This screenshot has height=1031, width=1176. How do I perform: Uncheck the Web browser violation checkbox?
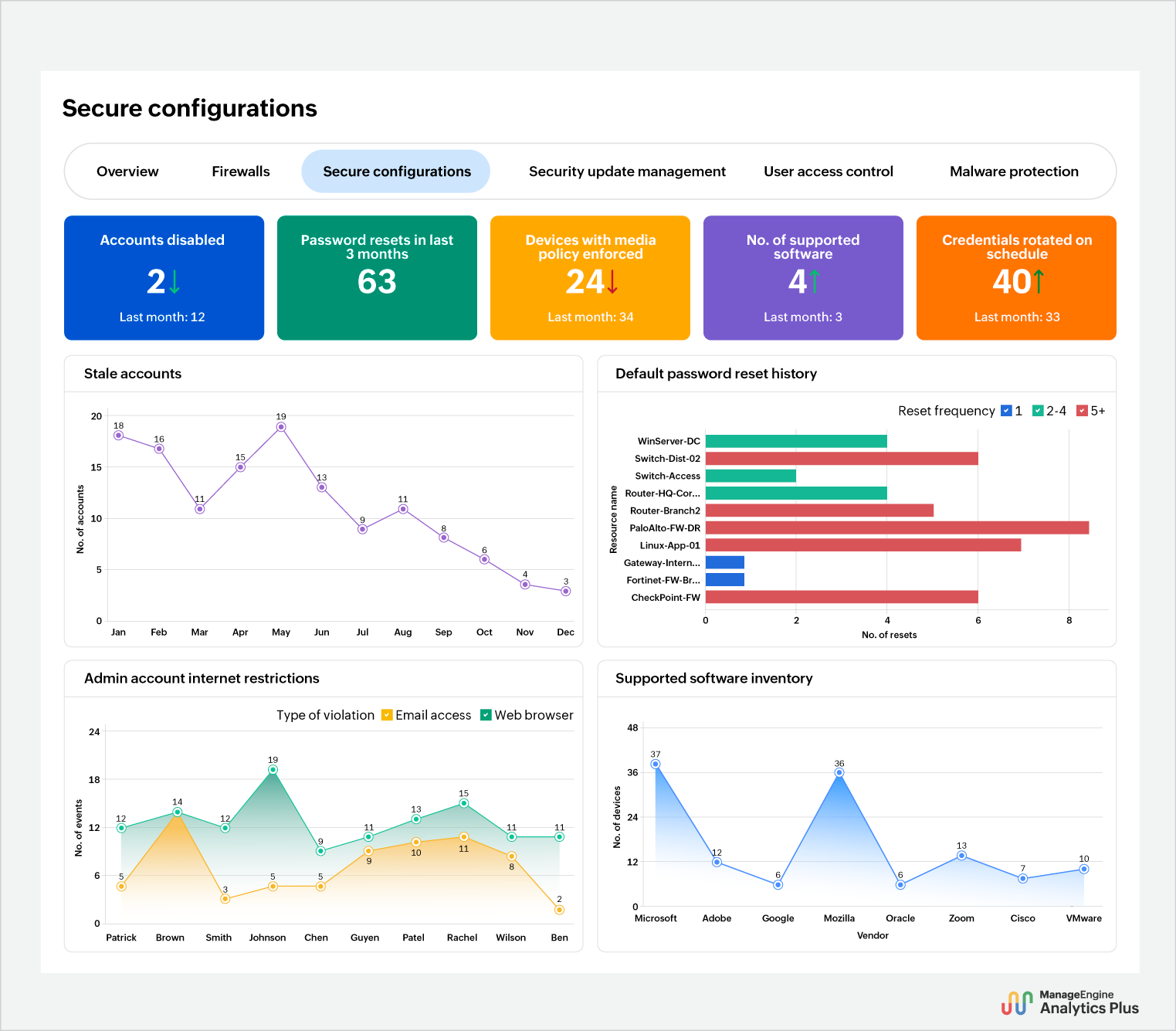[x=486, y=715]
